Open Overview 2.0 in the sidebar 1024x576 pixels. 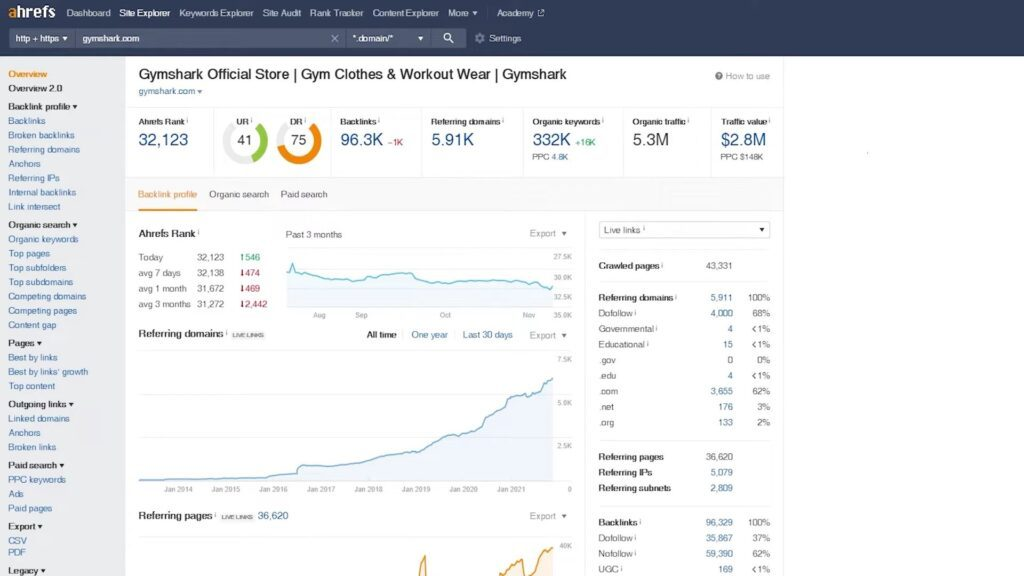click(35, 88)
